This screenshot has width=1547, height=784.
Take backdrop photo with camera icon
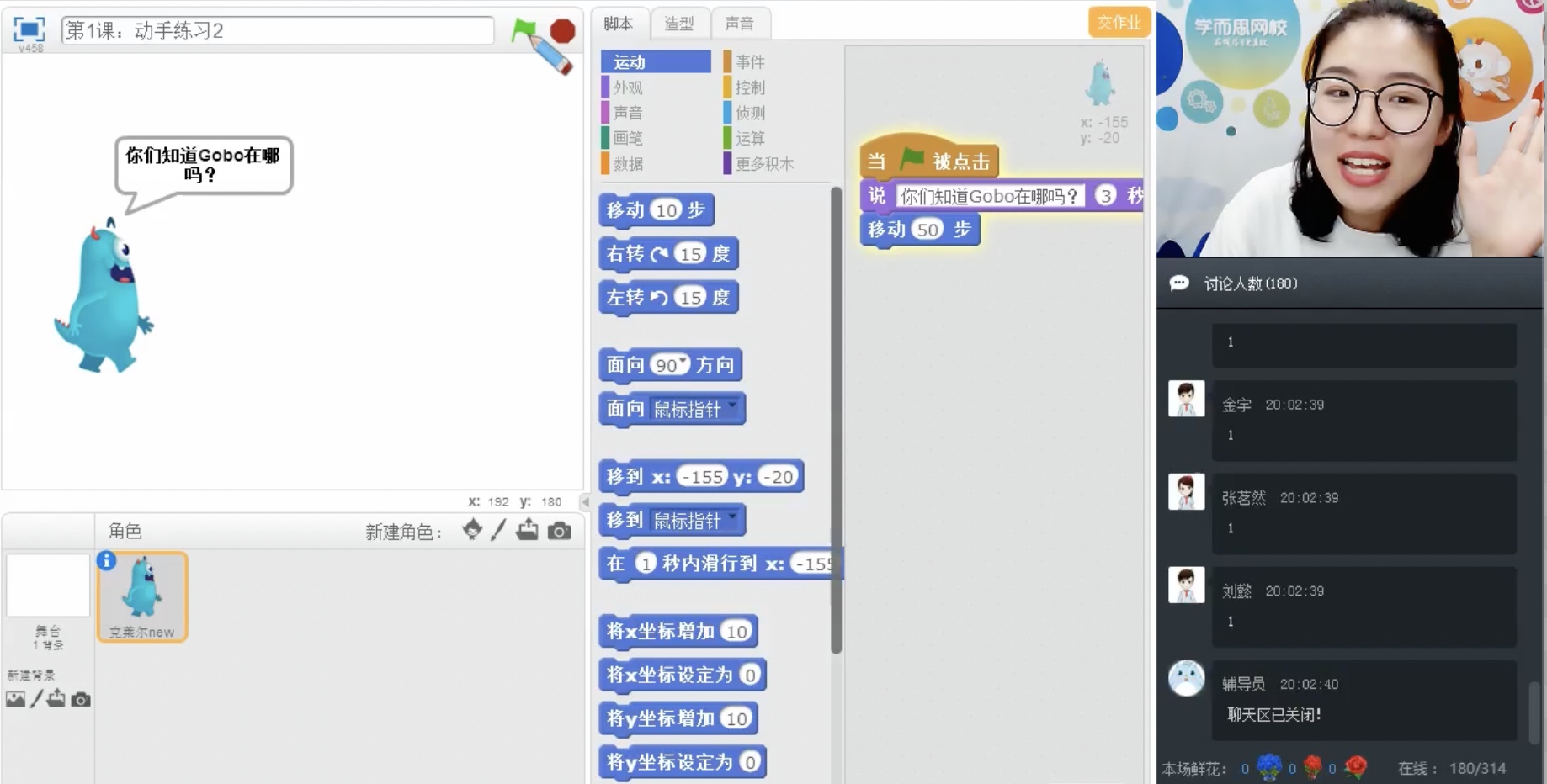[x=81, y=699]
